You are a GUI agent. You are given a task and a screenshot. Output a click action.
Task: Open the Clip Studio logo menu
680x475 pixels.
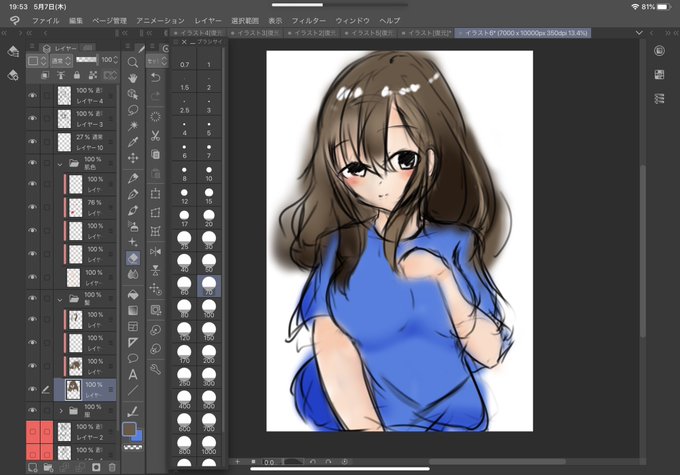click(15, 20)
